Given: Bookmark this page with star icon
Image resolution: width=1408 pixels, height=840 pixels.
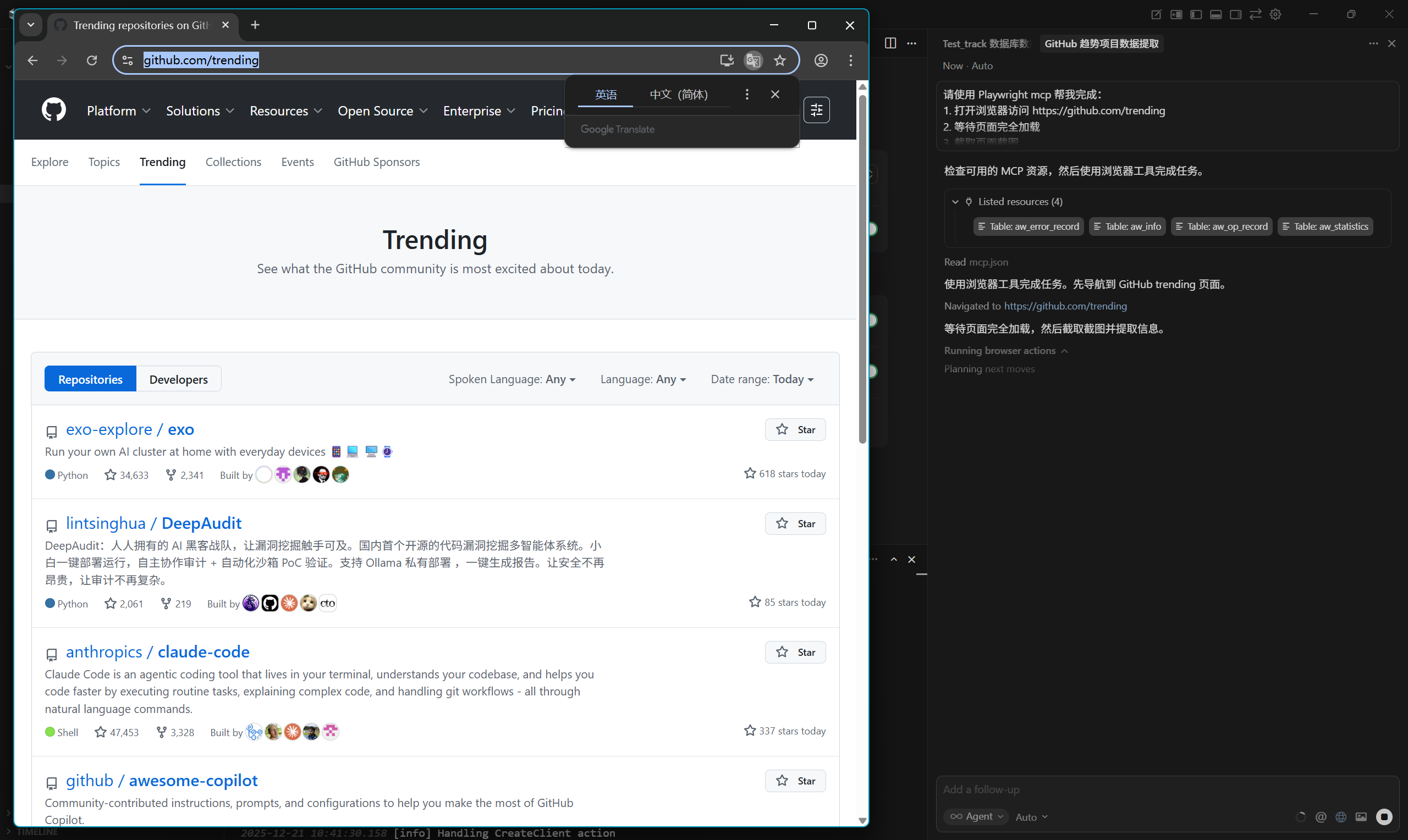Looking at the screenshot, I should coord(780,60).
